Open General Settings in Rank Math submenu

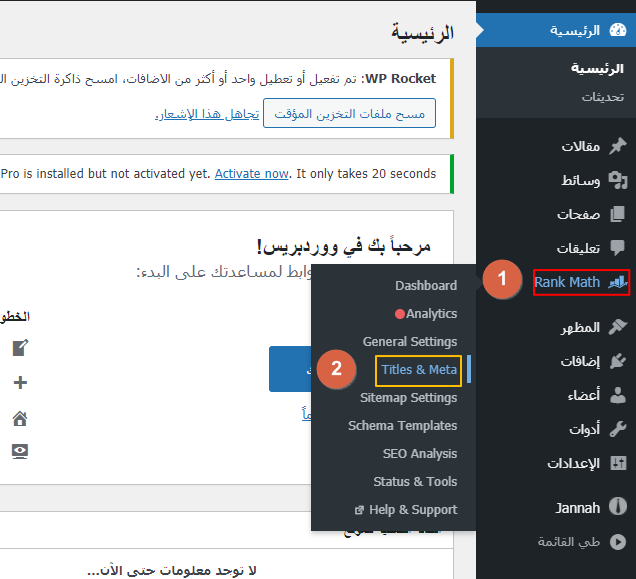pos(410,342)
